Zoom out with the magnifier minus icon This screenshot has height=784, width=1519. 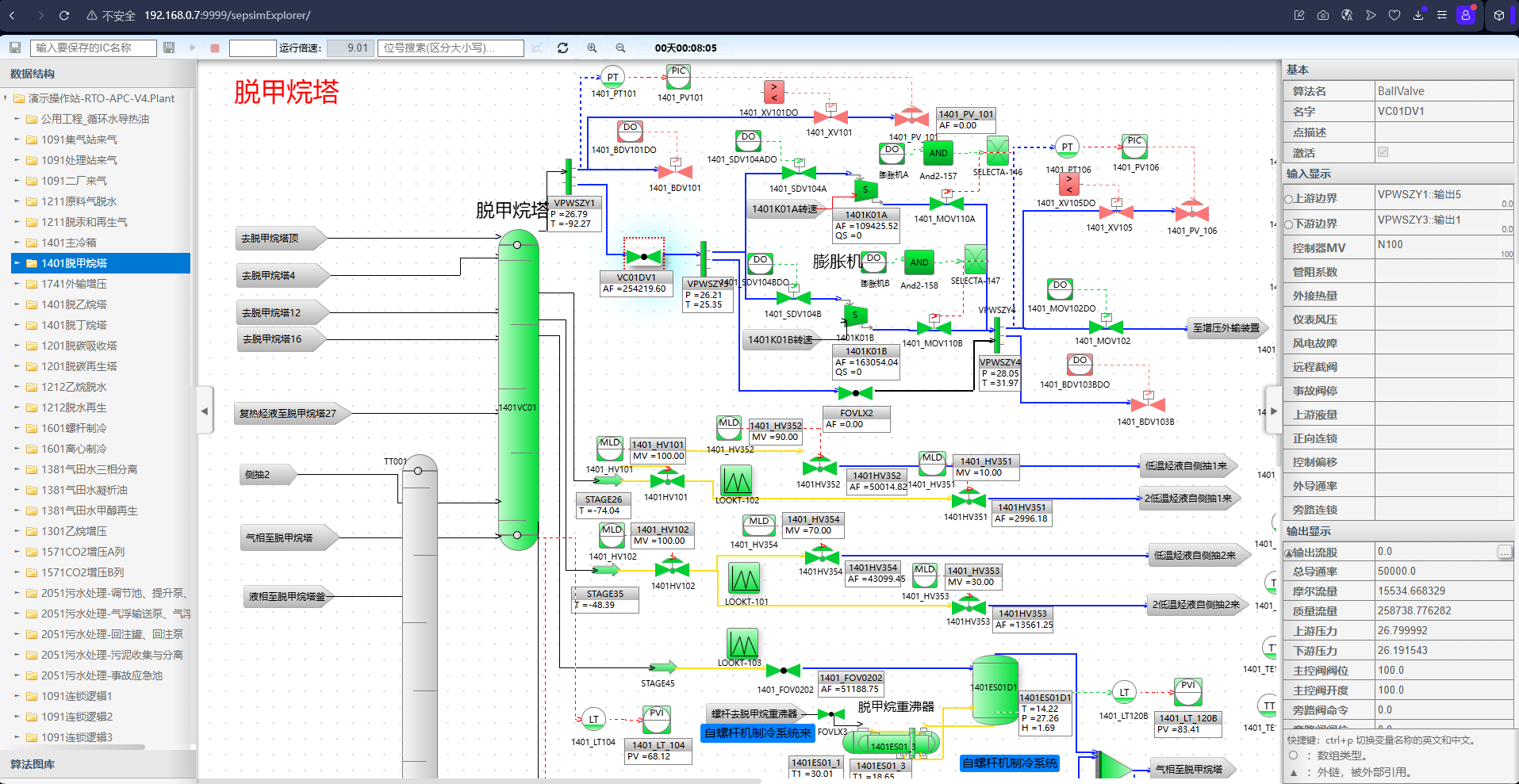tap(620, 48)
